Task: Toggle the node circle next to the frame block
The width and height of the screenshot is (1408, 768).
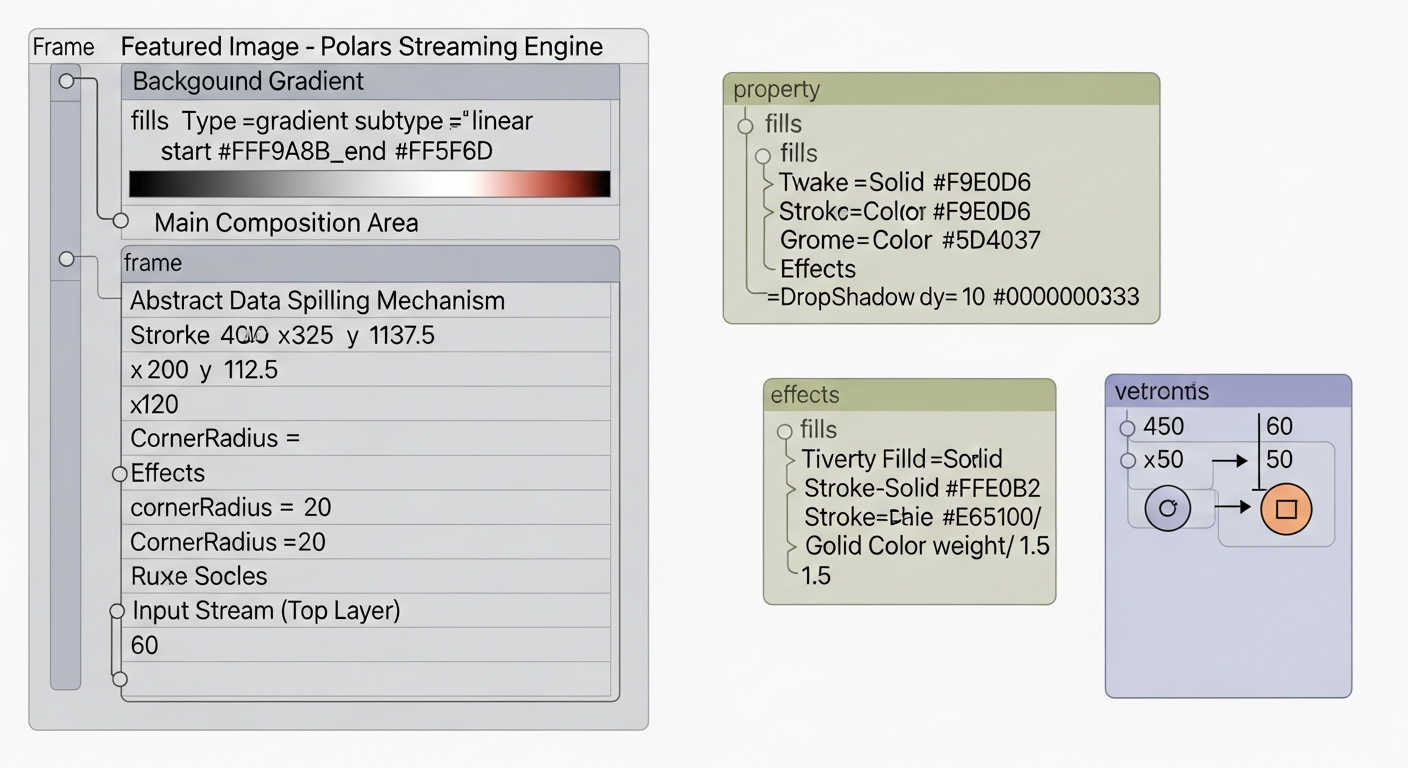Action: pos(66,258)
